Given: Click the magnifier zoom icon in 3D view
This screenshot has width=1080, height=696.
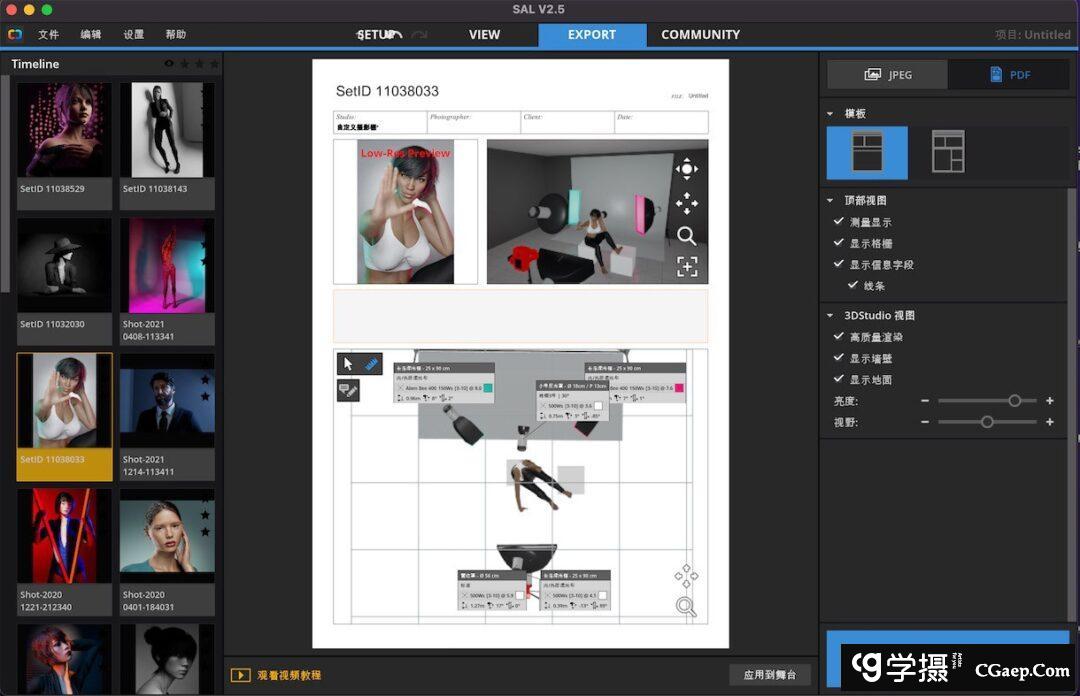Looking at the screenshot, I should [x=687, y=236].
